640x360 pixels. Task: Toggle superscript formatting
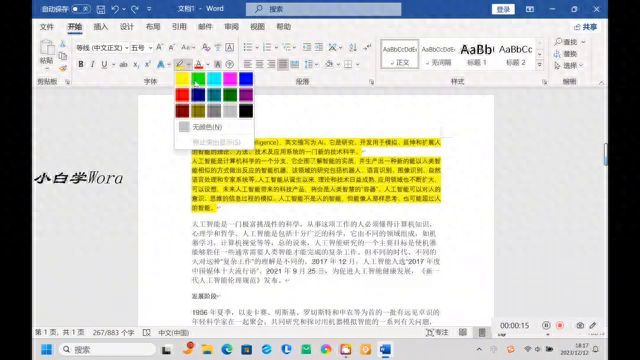147,64
